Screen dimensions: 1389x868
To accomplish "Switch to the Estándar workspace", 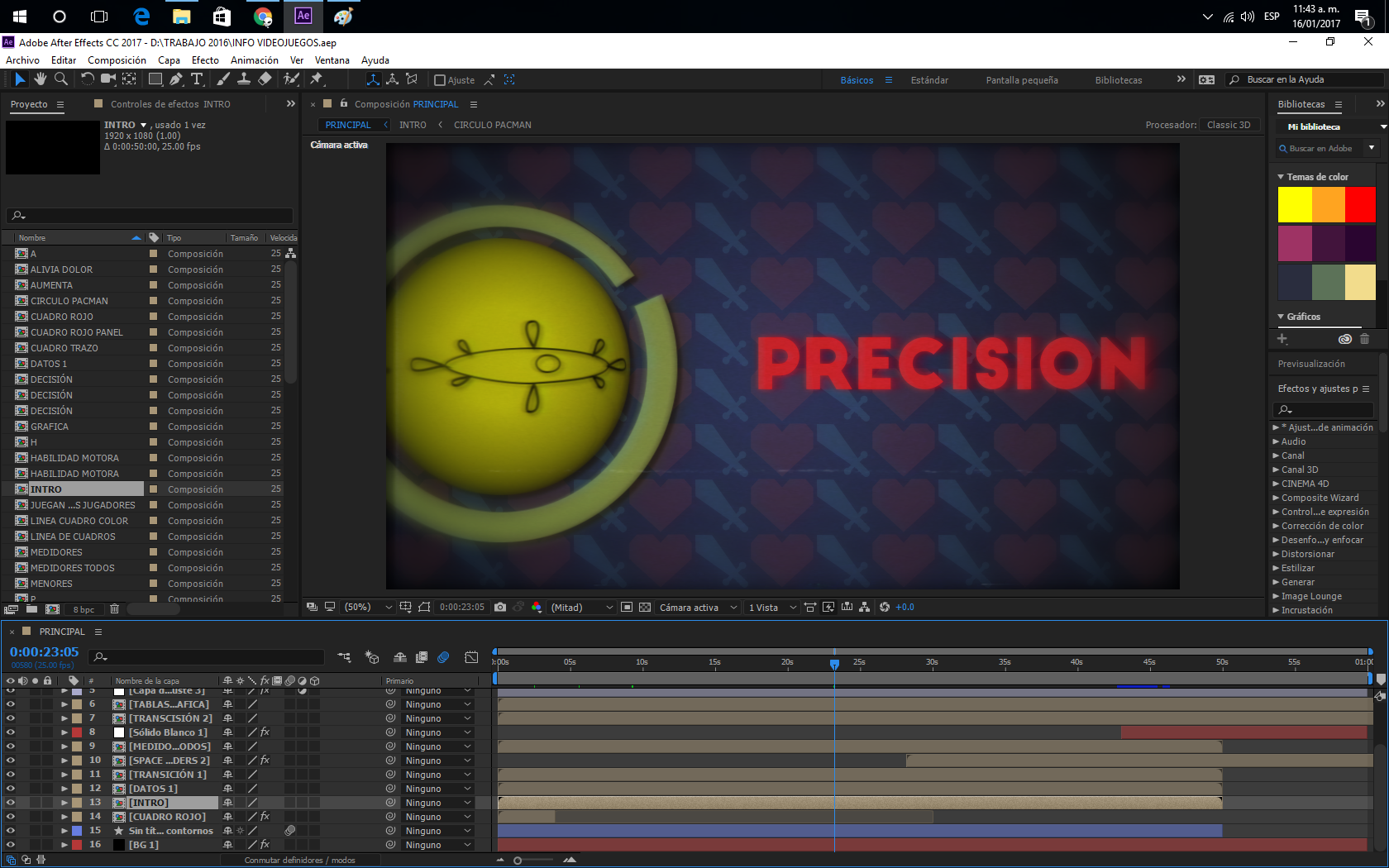I will [929, 80].
